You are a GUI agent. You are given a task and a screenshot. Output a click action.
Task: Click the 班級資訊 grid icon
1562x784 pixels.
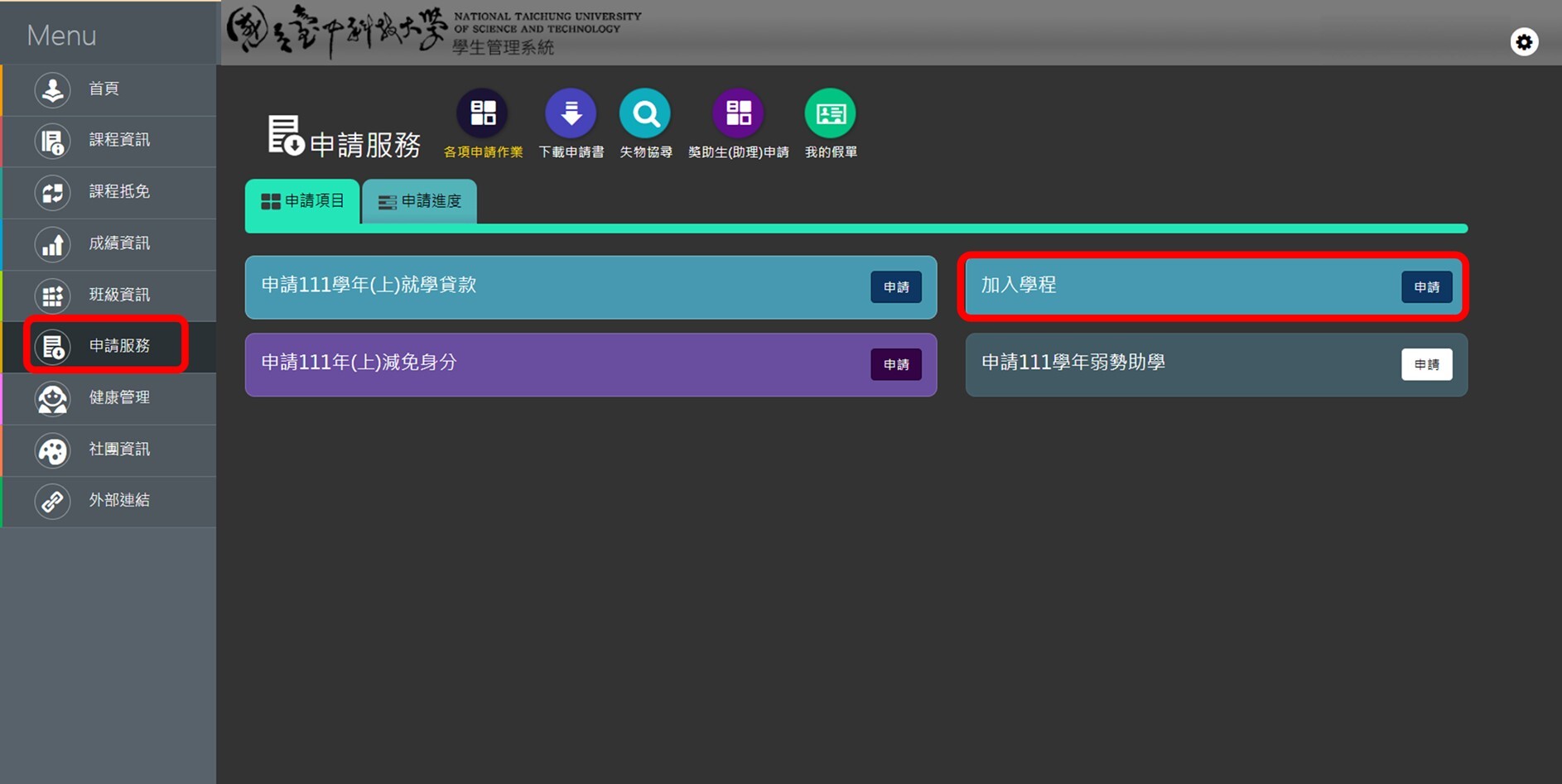(x=52, y=295)
